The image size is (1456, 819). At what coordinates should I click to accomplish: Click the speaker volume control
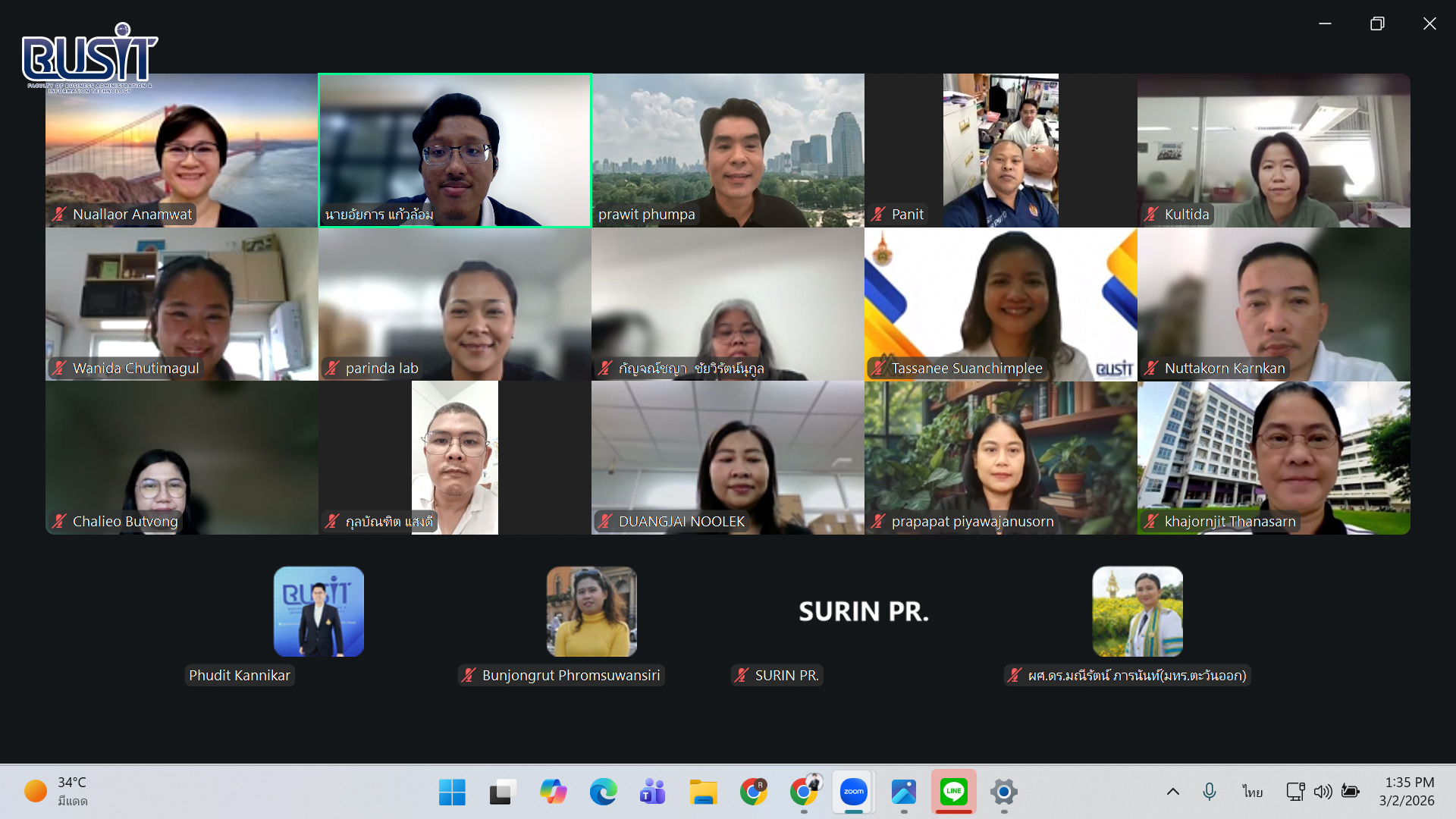[x=1323, y=792]
